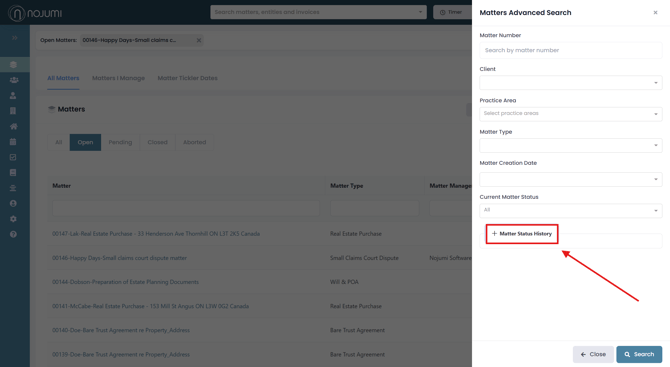Open matter 00140-Doe-Bare Trust Agreement

(121, 330)
